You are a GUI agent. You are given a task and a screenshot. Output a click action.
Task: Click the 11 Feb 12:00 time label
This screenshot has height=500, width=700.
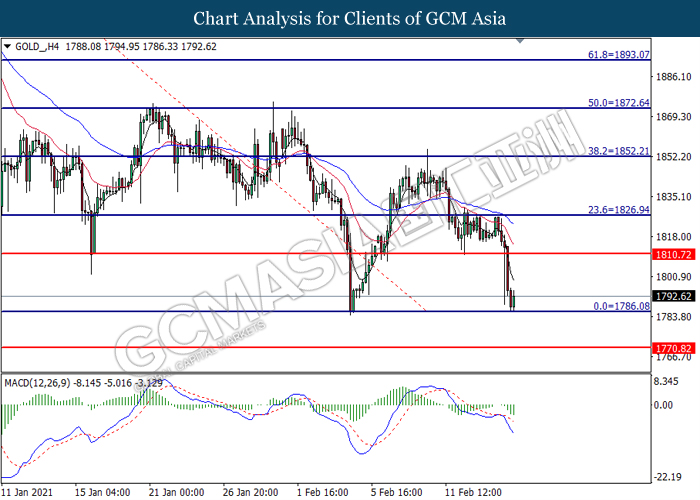pyautogui.click(x=473, y=492)
